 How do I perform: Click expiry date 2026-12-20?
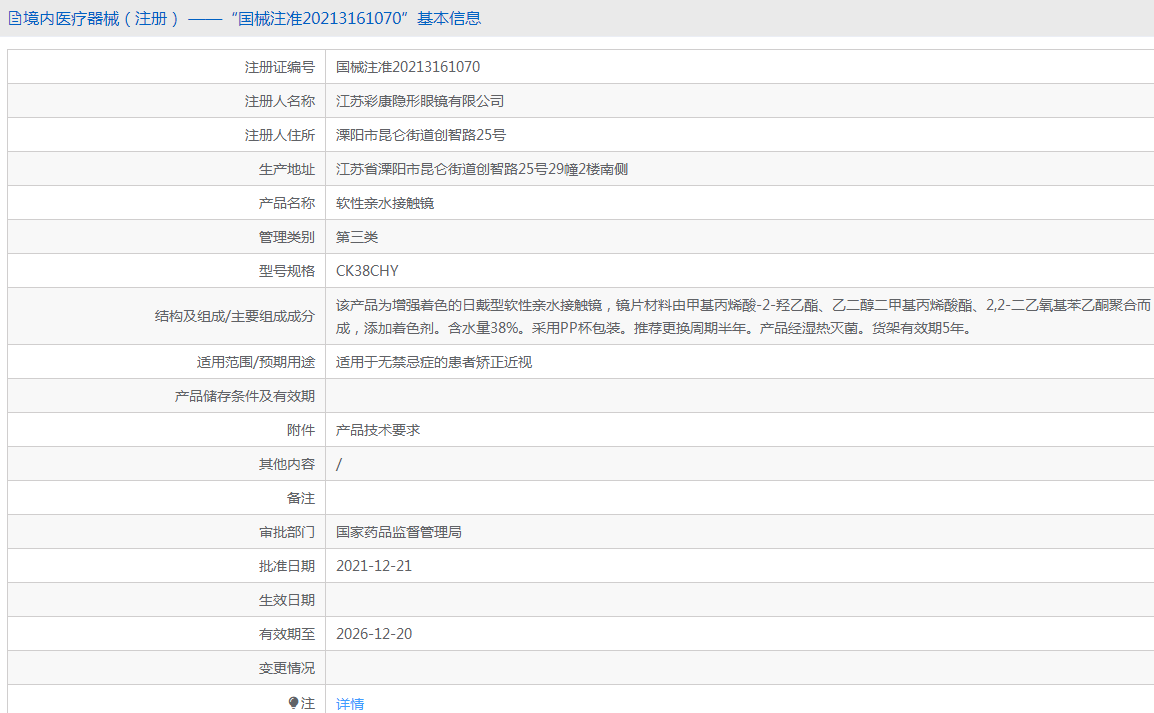(374, 634)
